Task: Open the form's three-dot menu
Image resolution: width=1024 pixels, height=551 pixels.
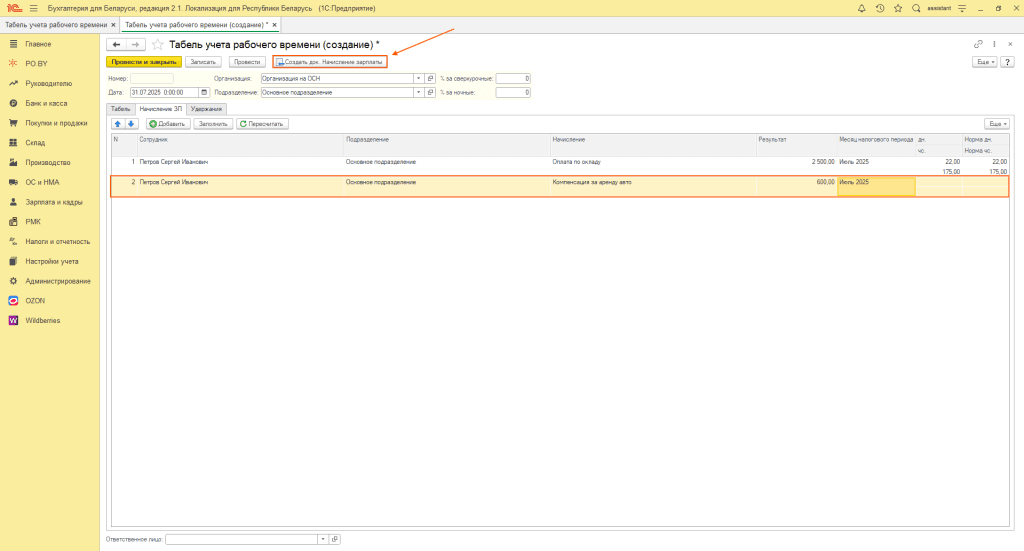Action: pyautogui.click(x=994, y=44)
